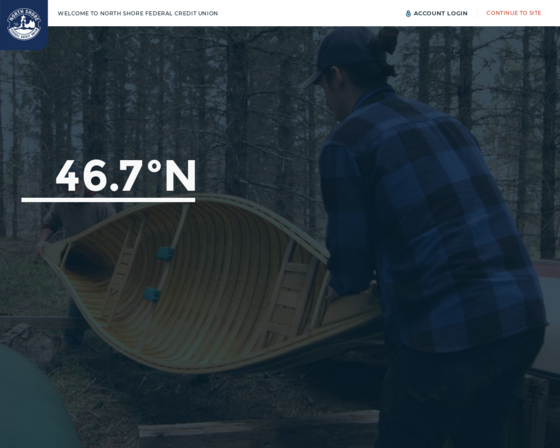Click the lower teal clamp inside the canoe
This screenshot has height=448, width=560.
pyautogui.click(x=152, y=295)
